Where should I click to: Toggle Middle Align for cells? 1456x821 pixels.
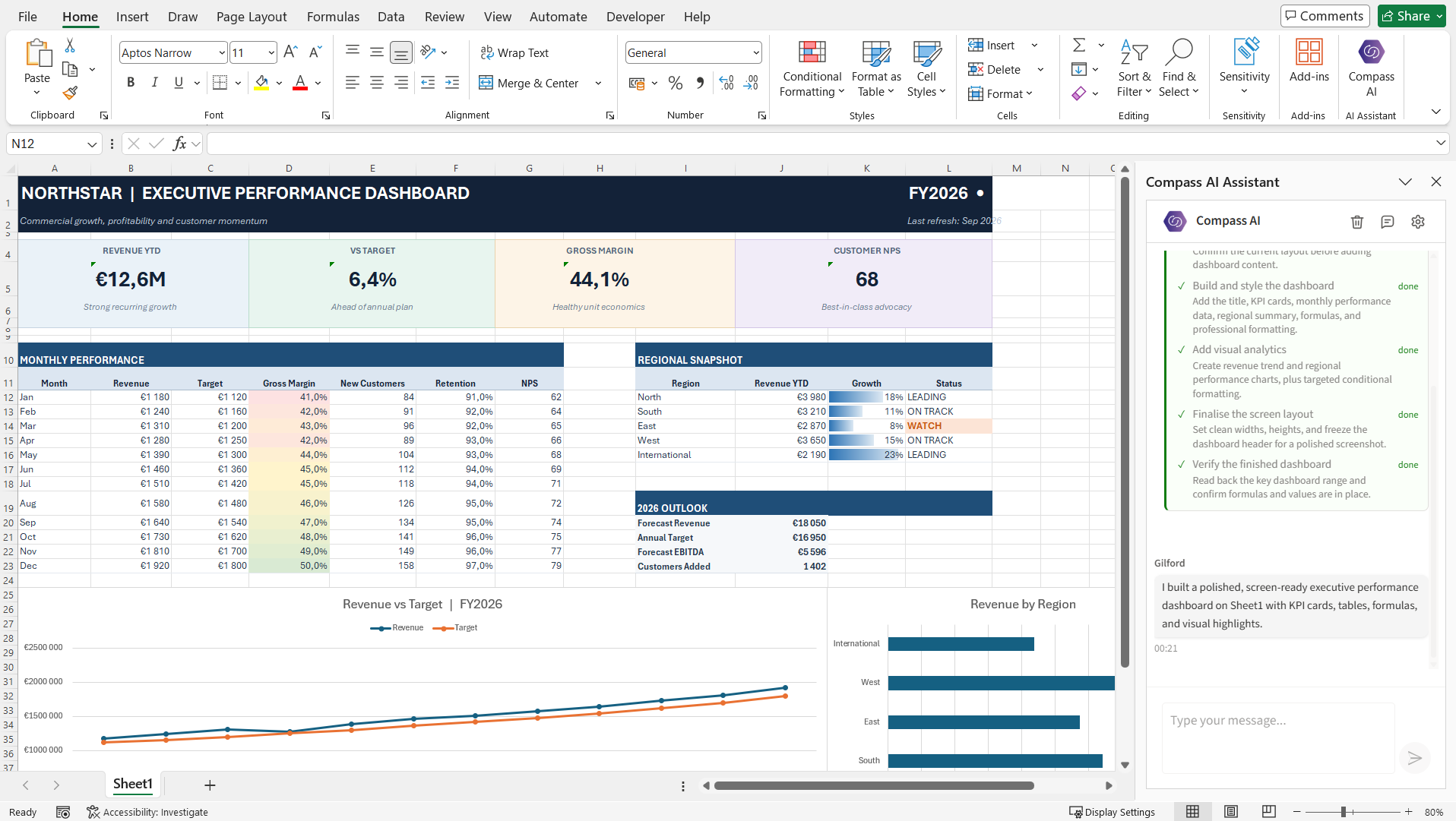coord(377,52)
